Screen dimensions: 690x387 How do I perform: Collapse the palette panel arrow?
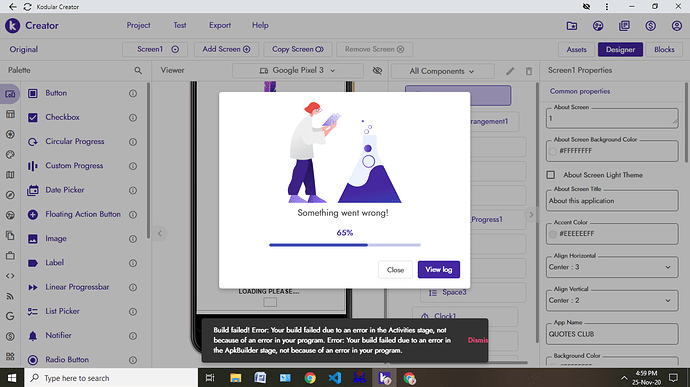pyautogui.click(x=160, y=233)
